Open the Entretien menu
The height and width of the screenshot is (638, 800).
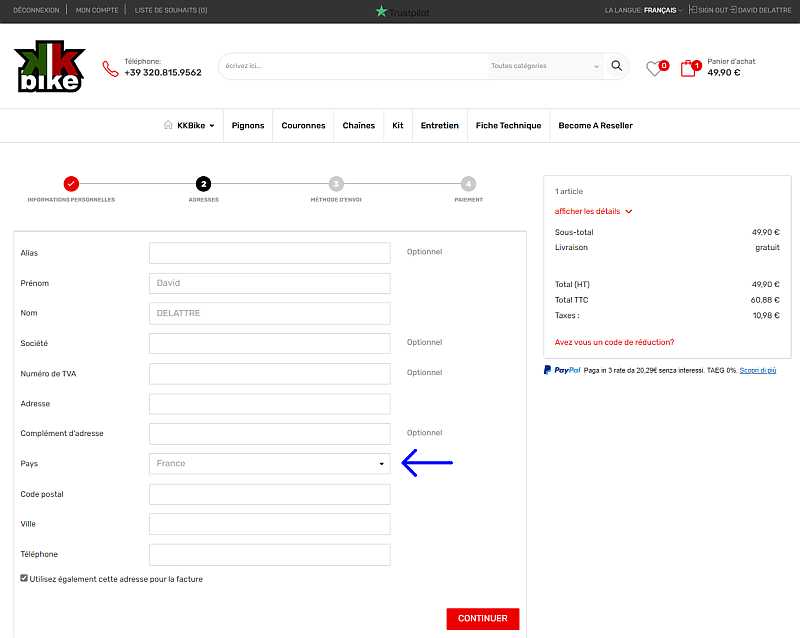click(440, 126)
